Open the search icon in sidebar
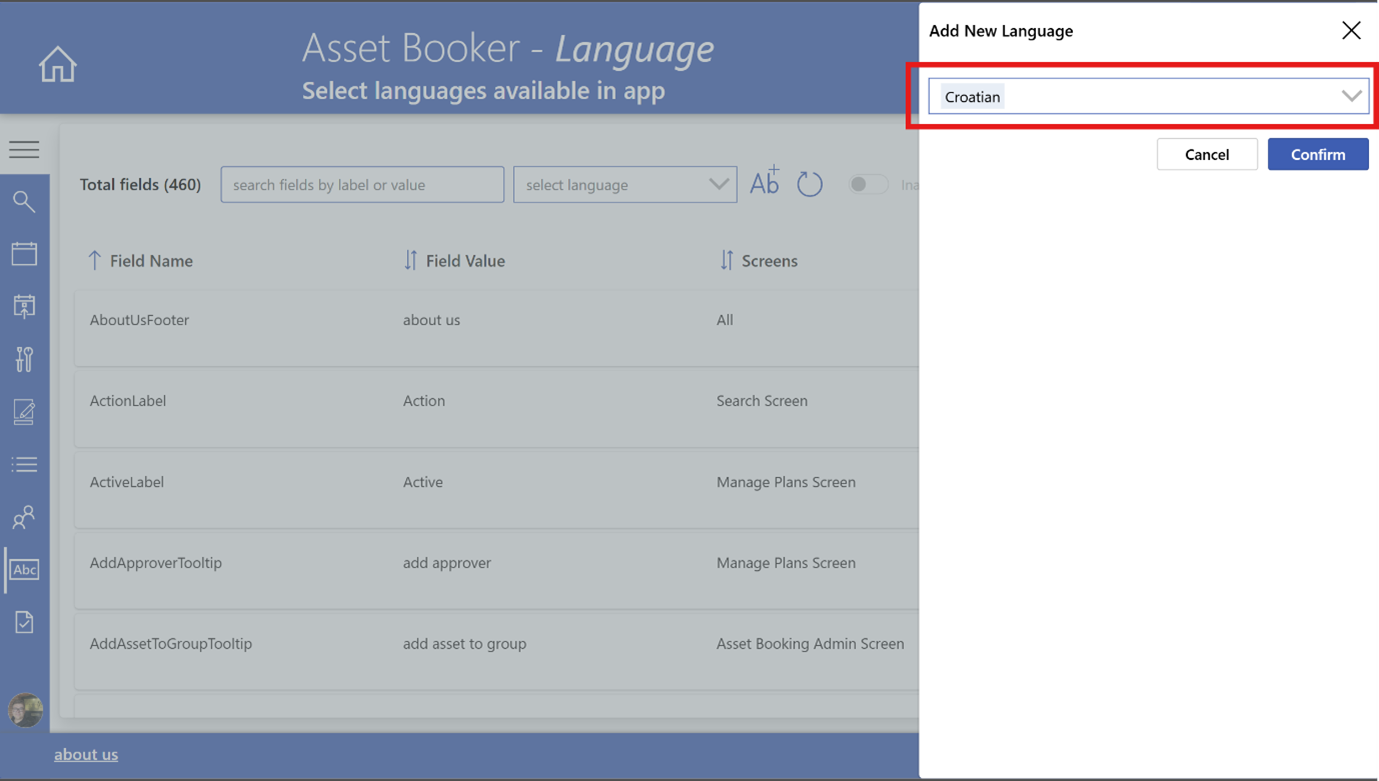 tap(24, 201)
